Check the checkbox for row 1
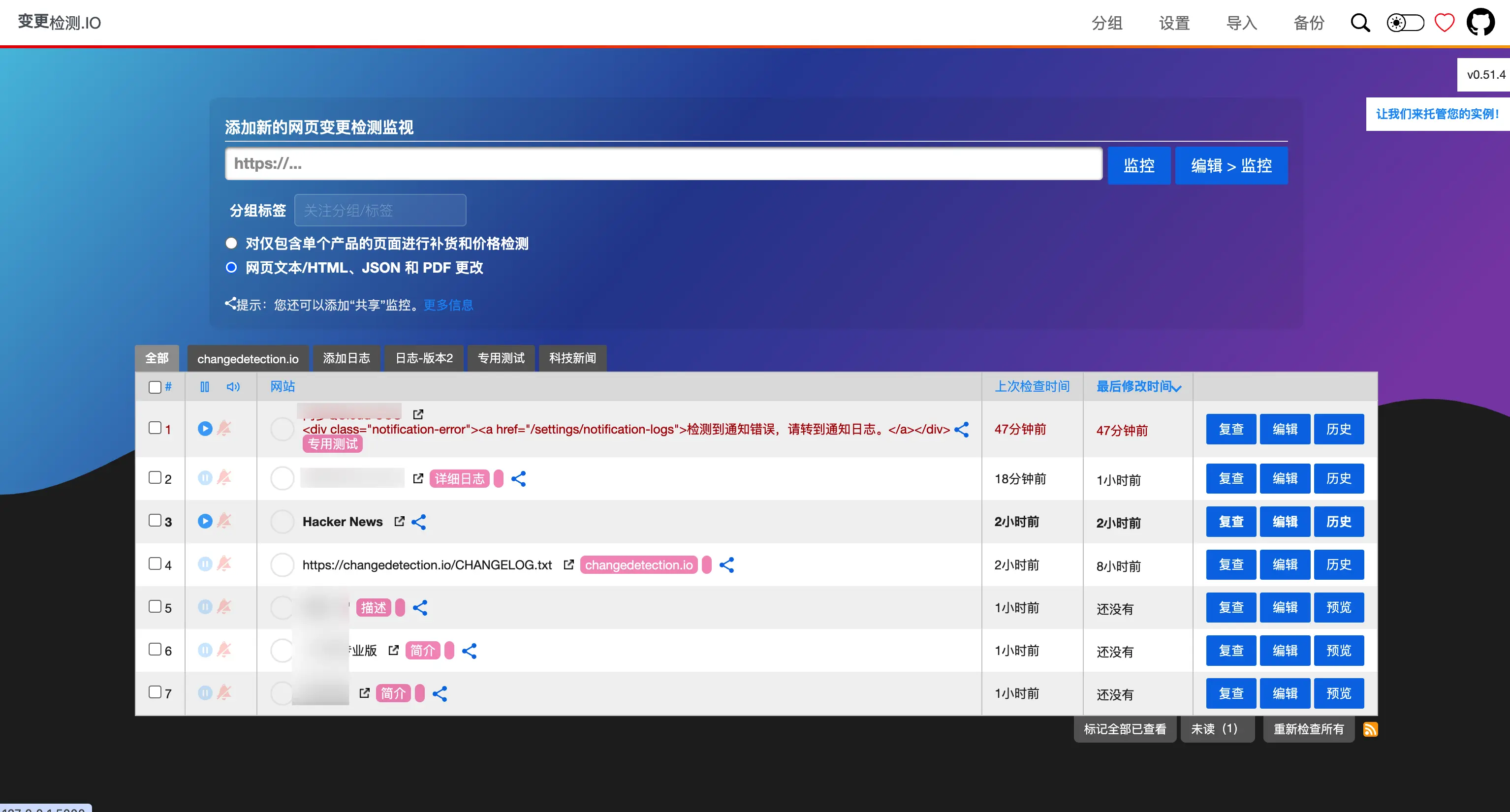The image size is (1510, 812). pyautogui.click(x=155, y=427)
